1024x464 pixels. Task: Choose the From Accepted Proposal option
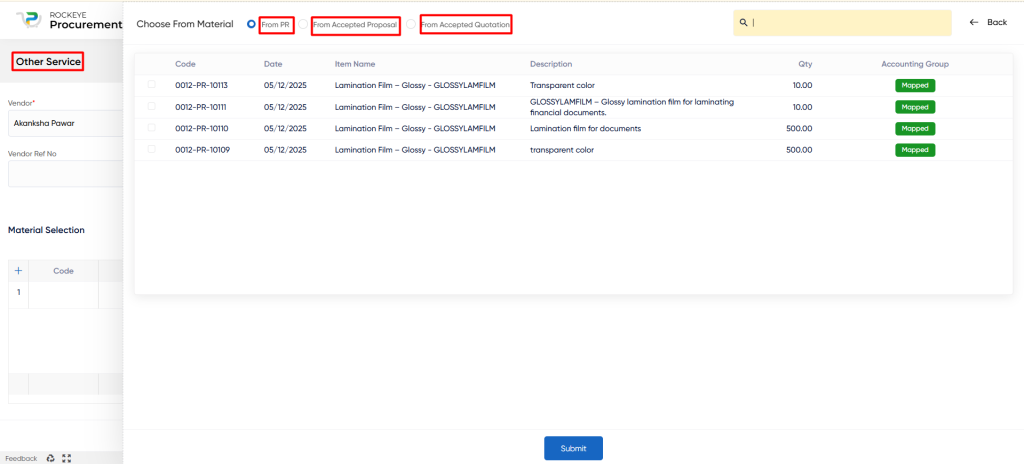[305, 24]
